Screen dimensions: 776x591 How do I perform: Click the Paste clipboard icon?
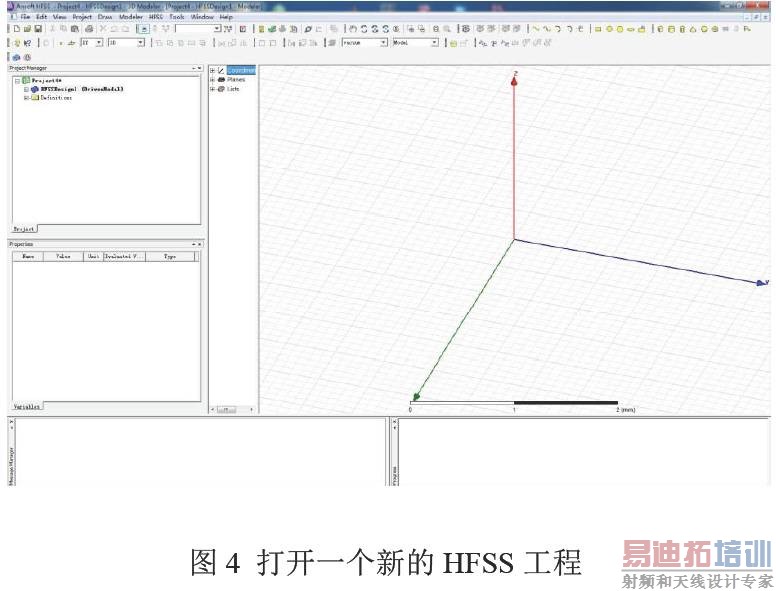pos(75,29)
